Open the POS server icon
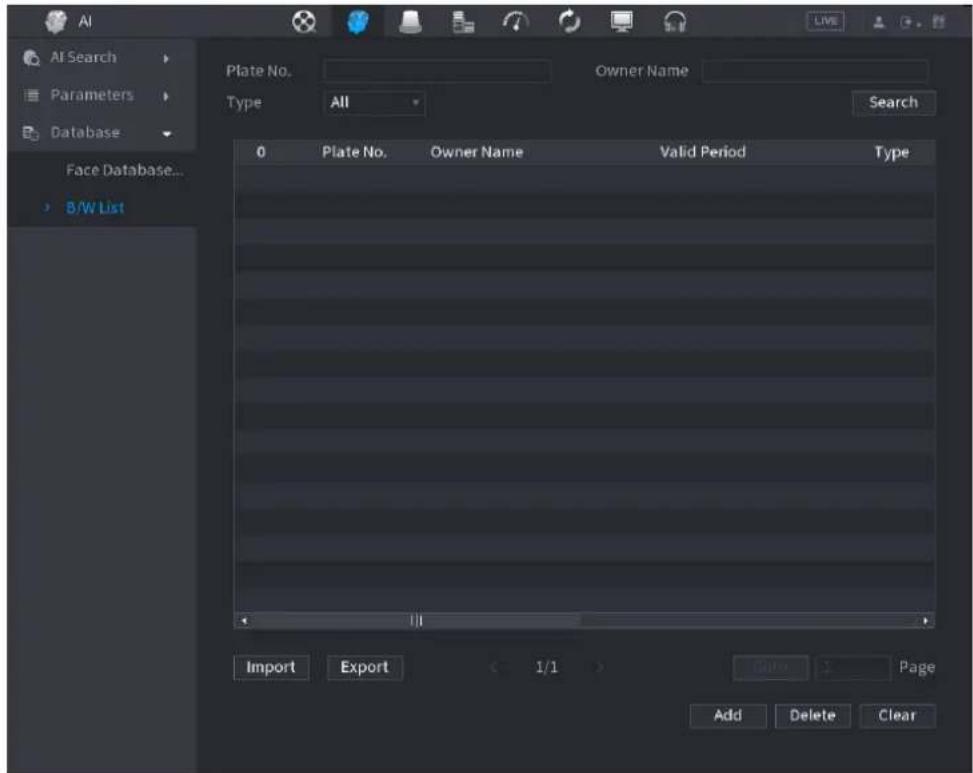This screenshot has width=973, height=773. point(463,22)
